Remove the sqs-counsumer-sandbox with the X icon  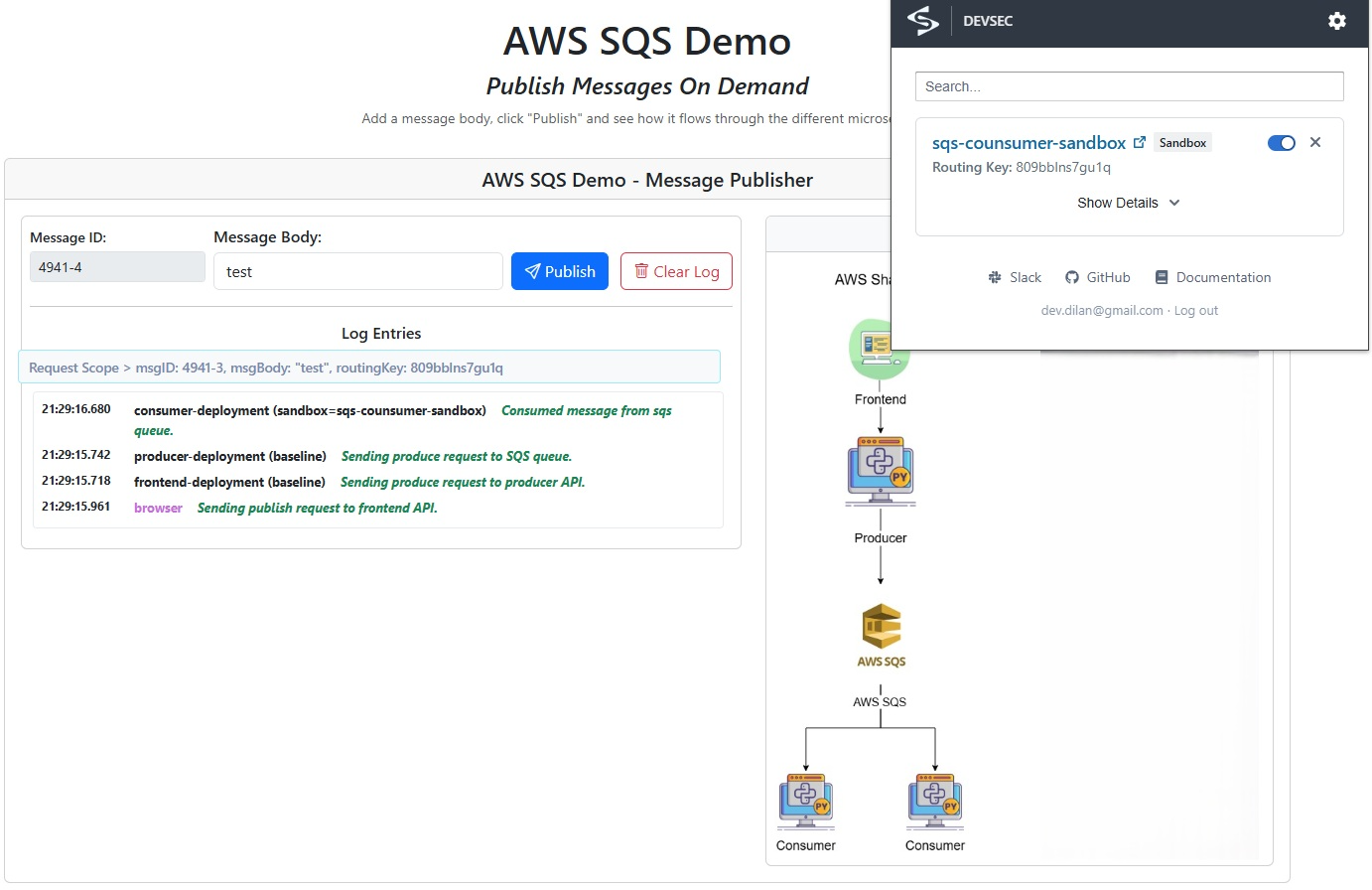1315,142
